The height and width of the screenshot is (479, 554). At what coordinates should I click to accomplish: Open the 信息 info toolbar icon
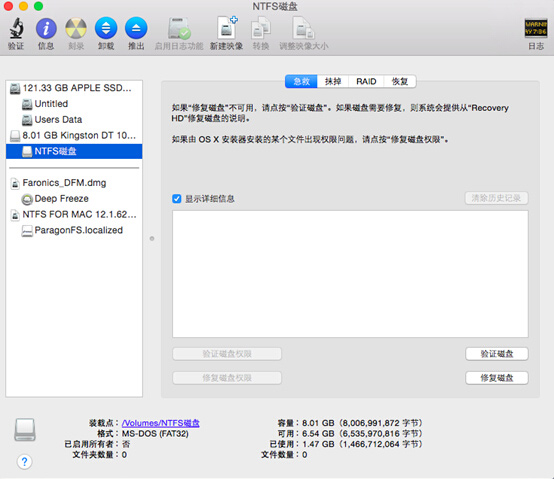(x=46, y=29)
